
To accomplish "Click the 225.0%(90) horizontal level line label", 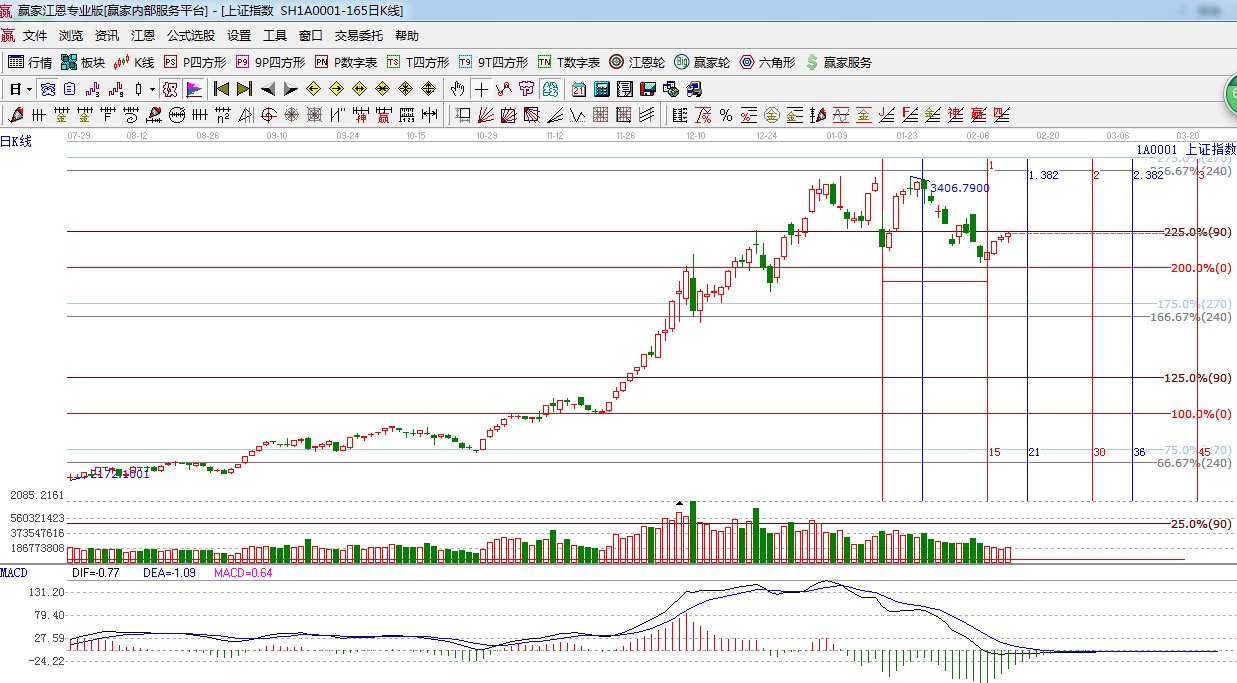I will [1197, 232].
